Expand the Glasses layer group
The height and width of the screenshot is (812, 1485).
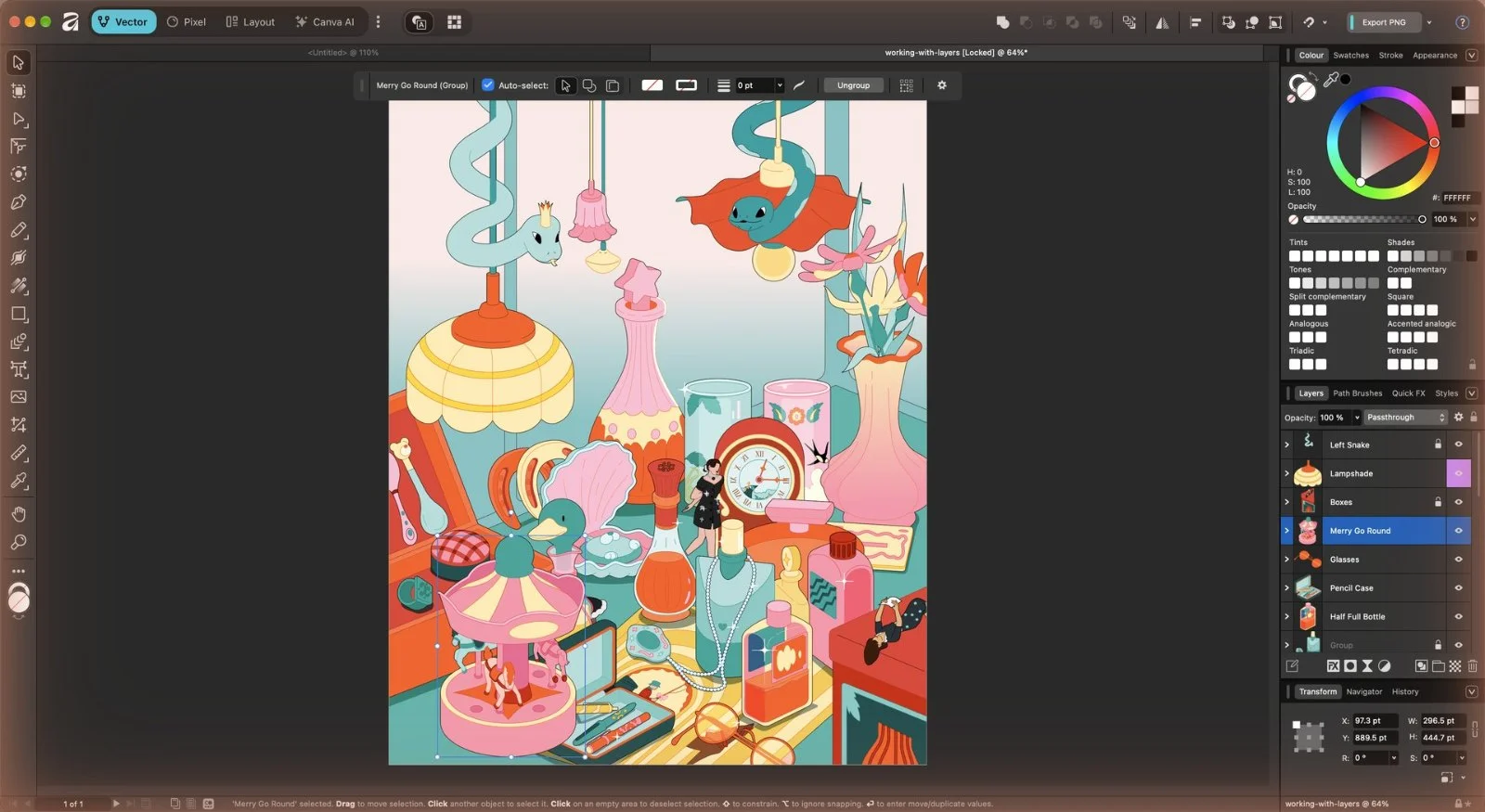(1286, 560)
